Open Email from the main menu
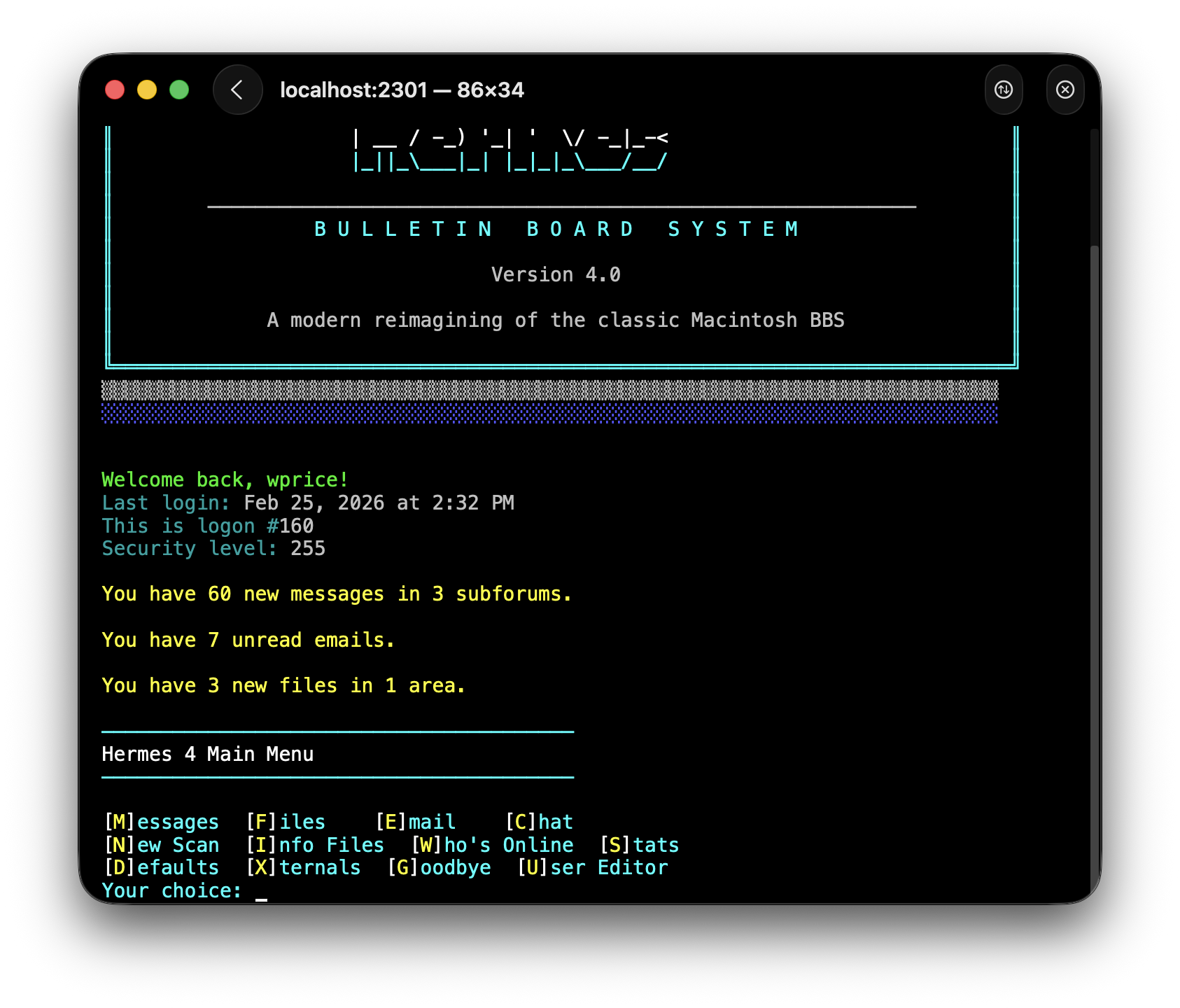1180x1008 pixels. (414, 821)
